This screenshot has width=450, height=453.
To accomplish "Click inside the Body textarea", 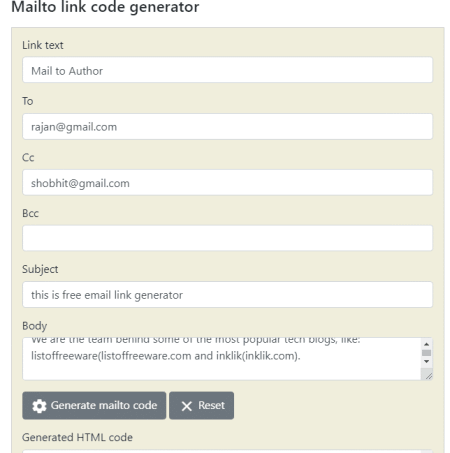I will click(221, 359).
